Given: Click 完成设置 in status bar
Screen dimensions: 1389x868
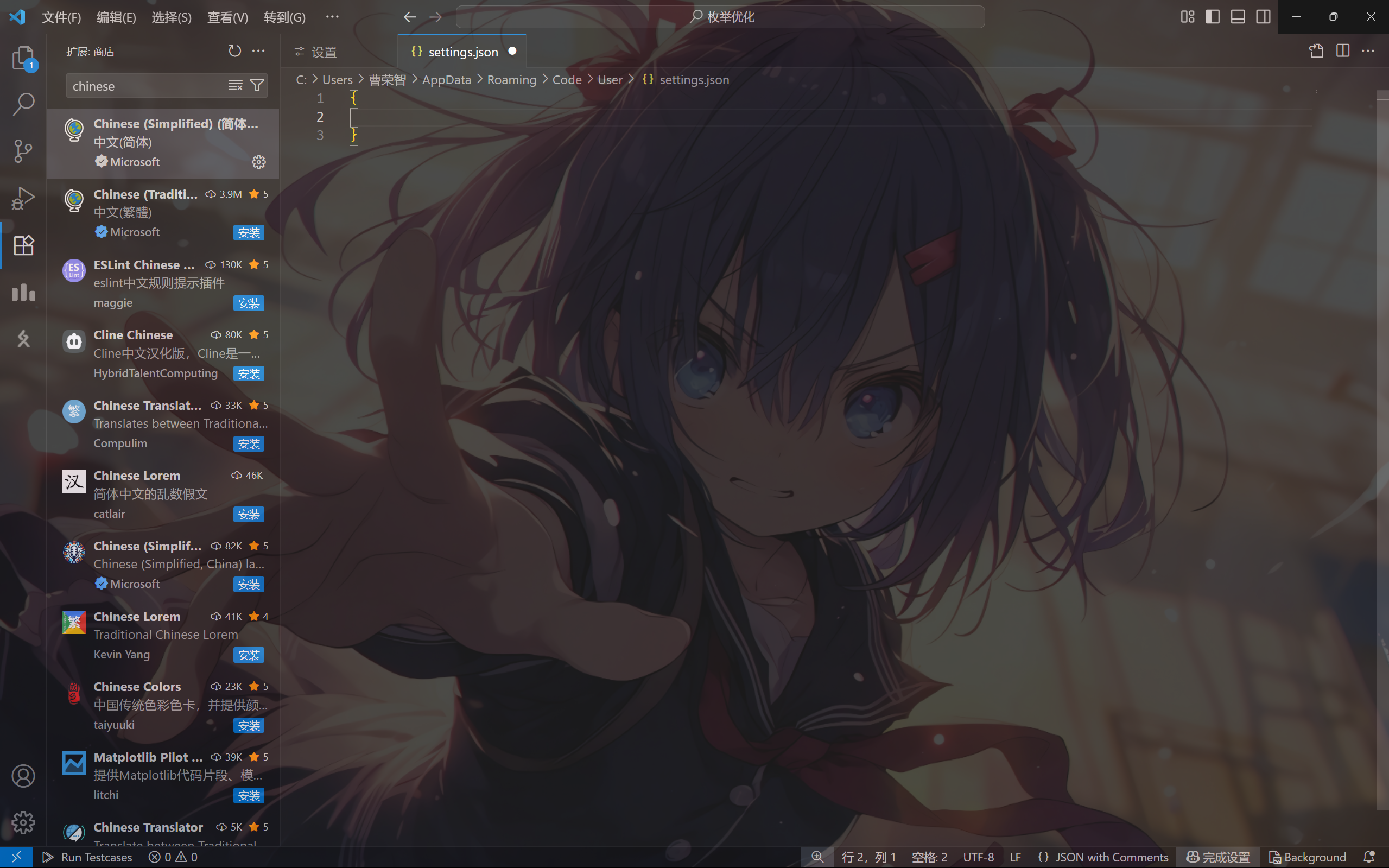Looking at the screenshot, I should tap(1218, 857).
